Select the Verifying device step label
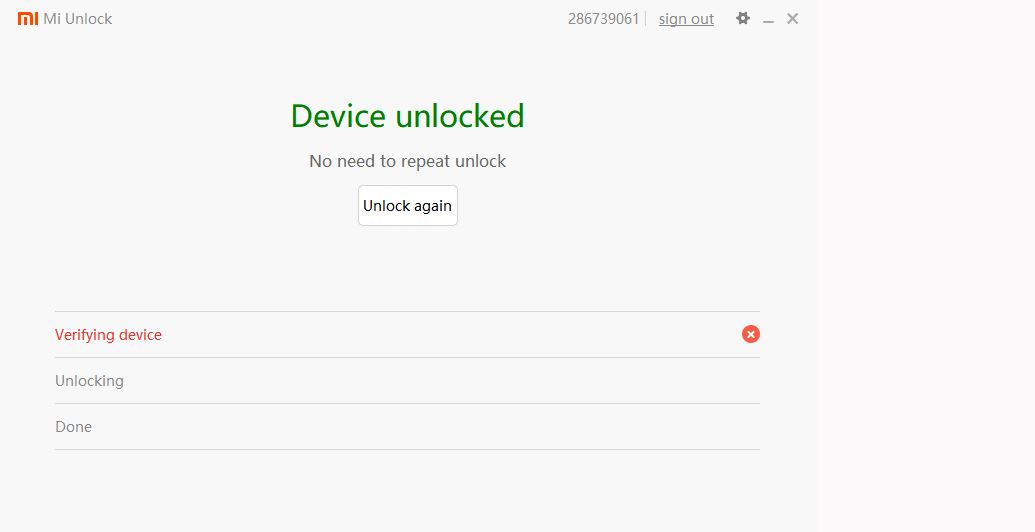Screen dimensions: 1035x532 [108, 335]
